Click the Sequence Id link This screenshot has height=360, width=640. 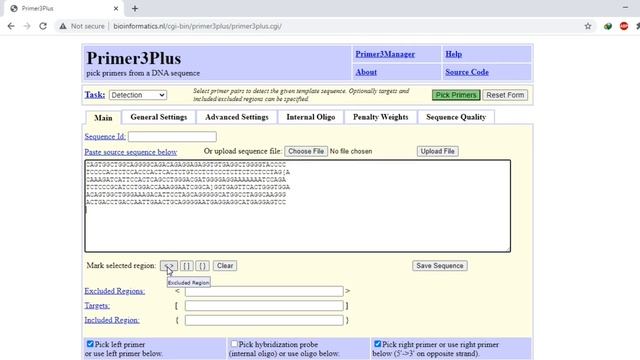point(105,137)
